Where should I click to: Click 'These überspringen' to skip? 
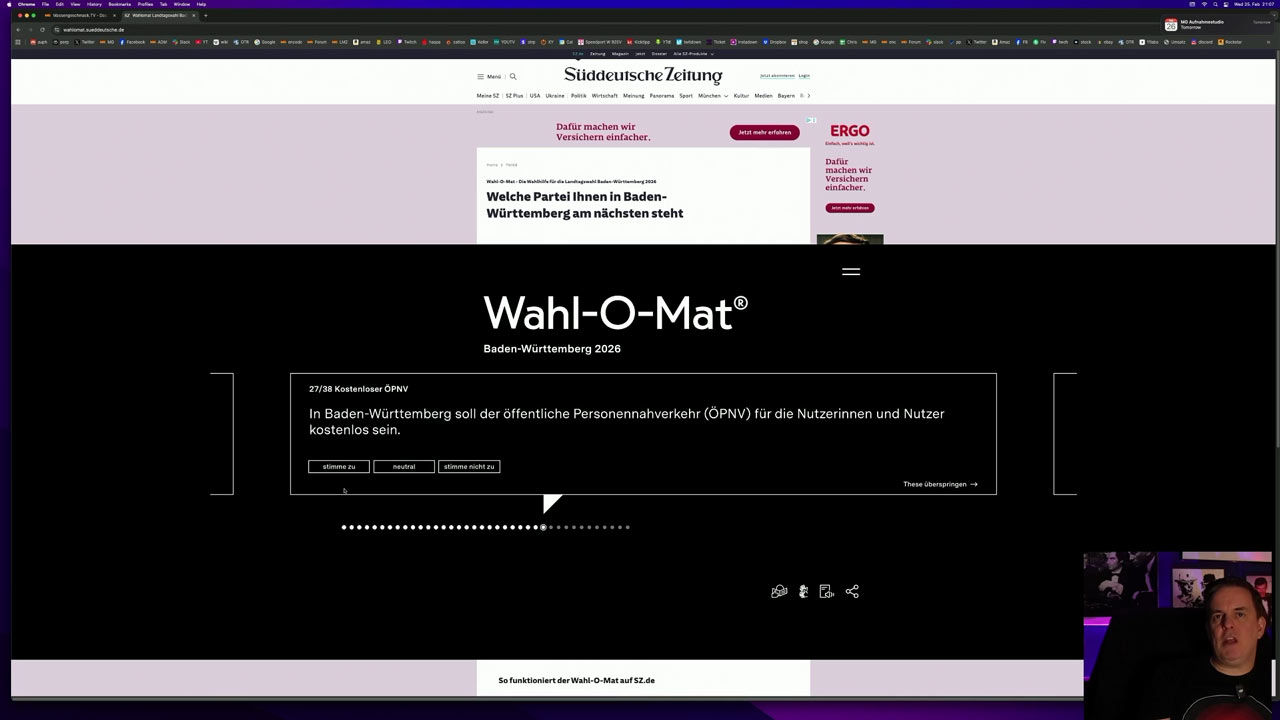[940, 485]
